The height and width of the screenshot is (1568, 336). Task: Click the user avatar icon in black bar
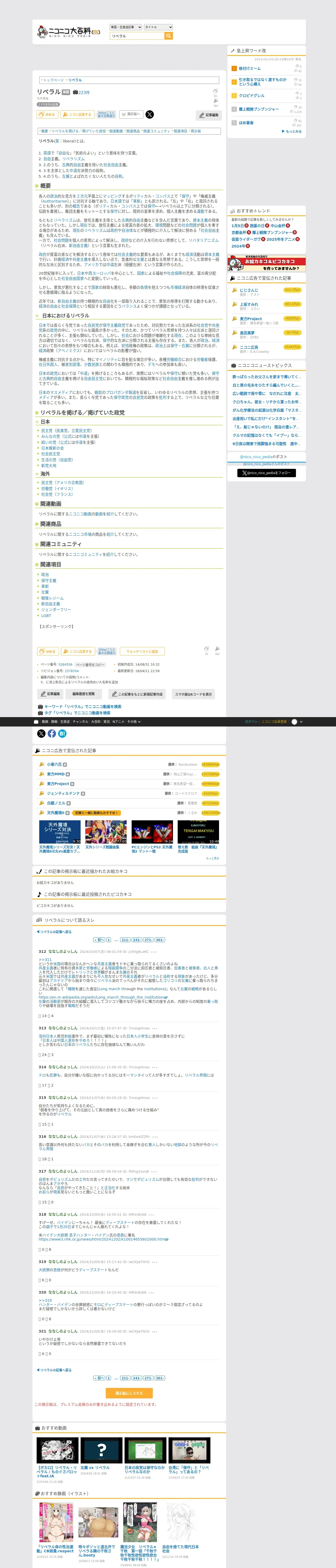(x=295, y=722)
